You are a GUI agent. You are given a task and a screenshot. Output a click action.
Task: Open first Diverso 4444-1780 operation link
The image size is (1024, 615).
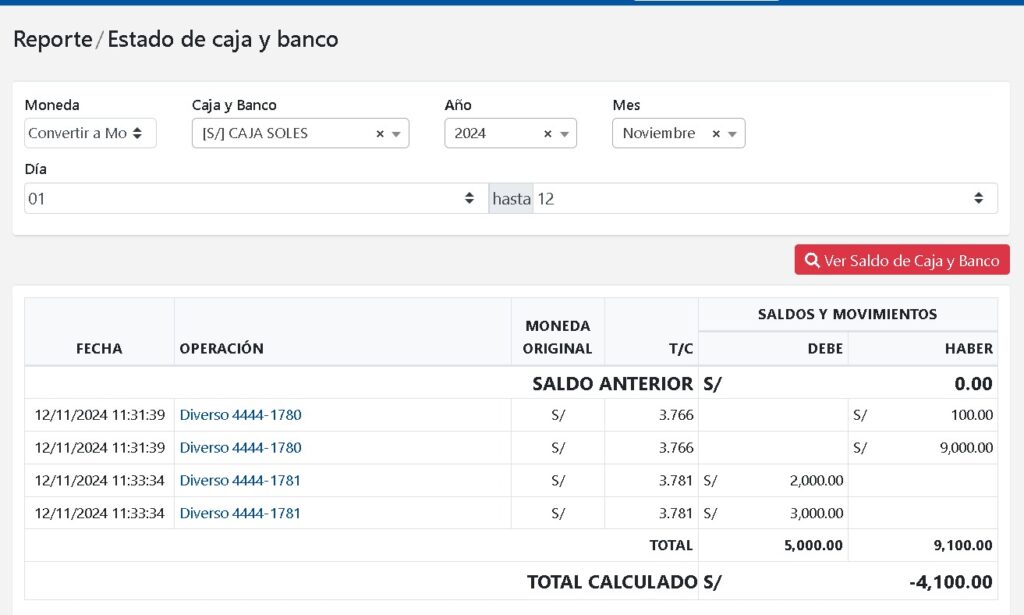coord(240,415)
